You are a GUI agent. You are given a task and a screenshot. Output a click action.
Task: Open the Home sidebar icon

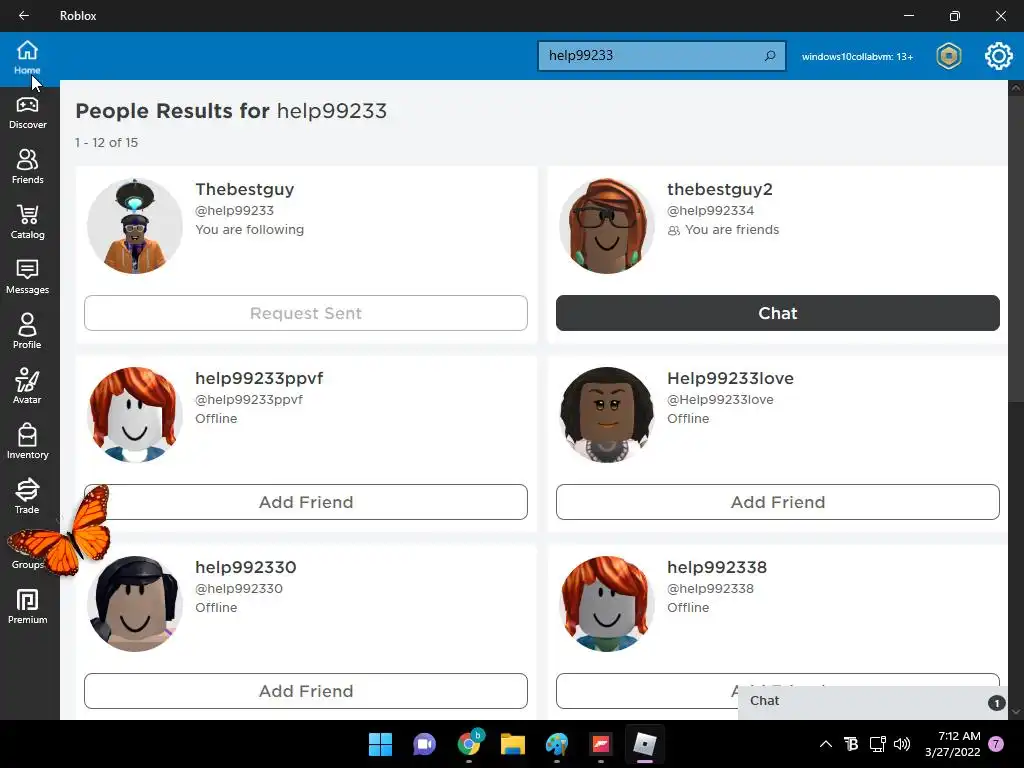pos(27,57)
